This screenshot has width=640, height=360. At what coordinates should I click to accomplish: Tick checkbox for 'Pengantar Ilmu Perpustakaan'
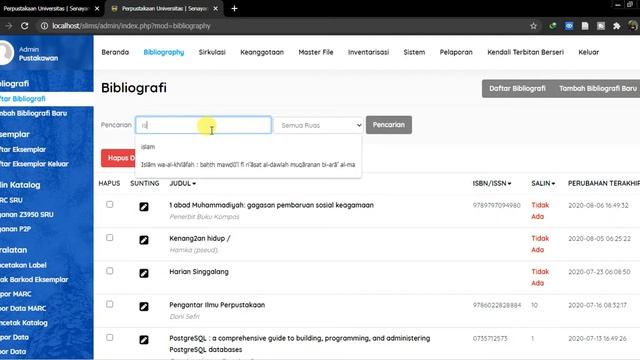pyautogui.click(x=109, y=304)
